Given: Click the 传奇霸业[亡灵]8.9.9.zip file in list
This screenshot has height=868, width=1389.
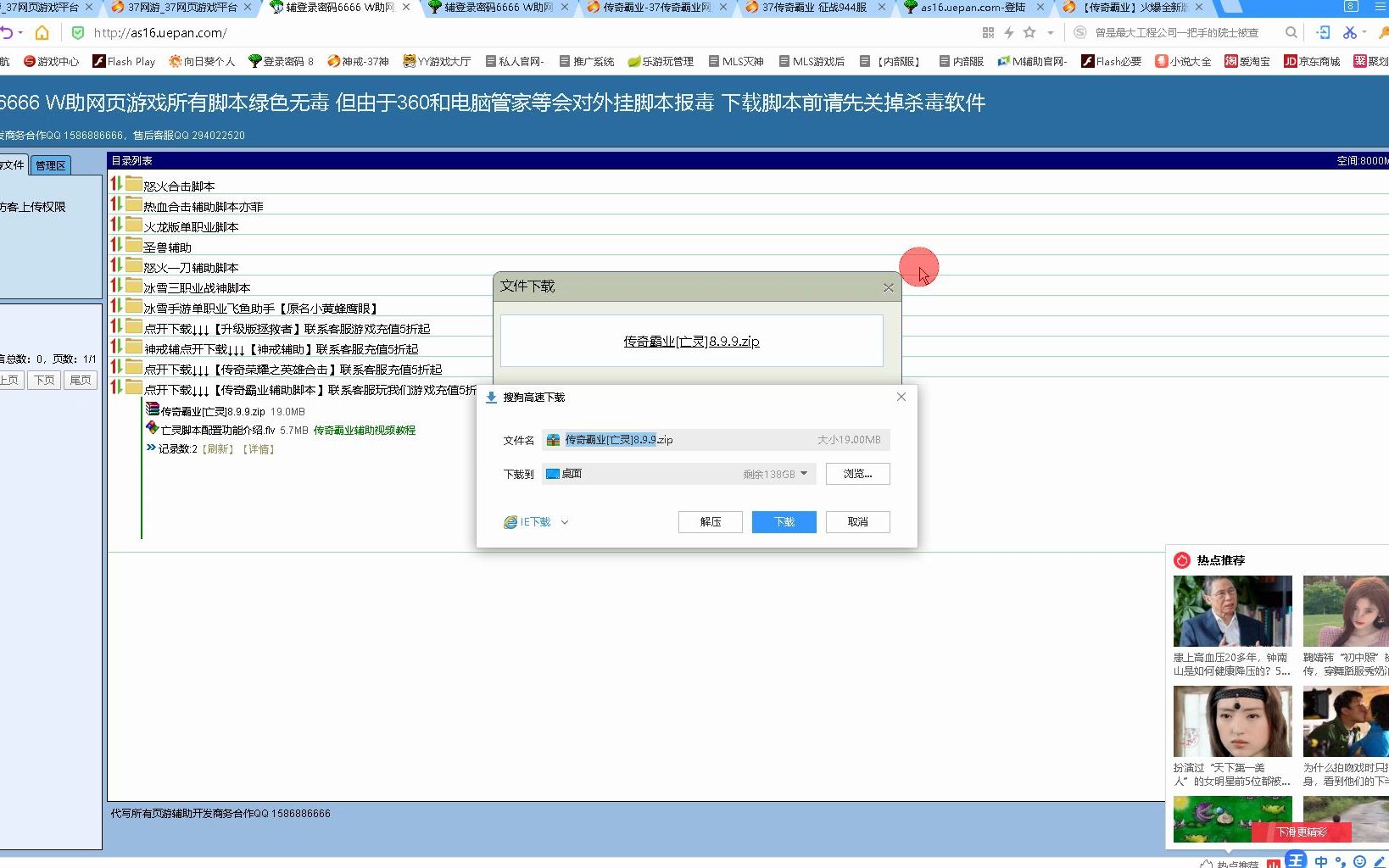Looking at the screenshot, I should tap(213, 411).
